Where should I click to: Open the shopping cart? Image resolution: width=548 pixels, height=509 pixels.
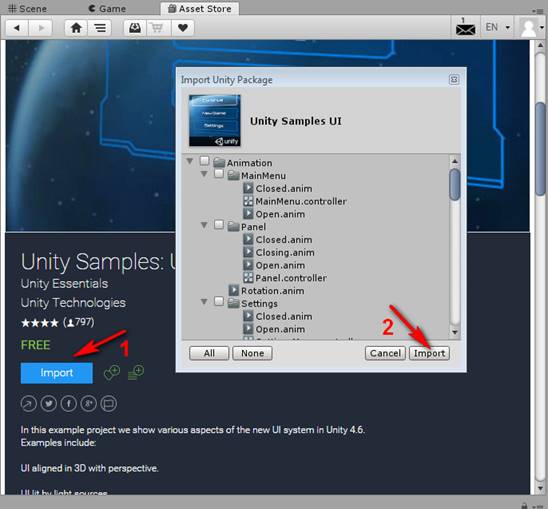158,28
